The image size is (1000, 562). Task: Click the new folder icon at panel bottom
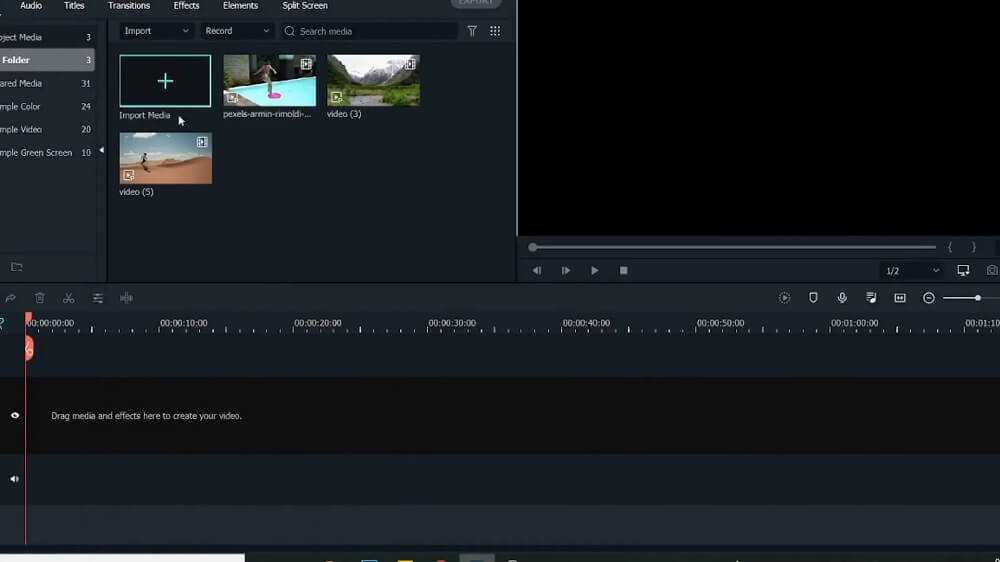16,267
